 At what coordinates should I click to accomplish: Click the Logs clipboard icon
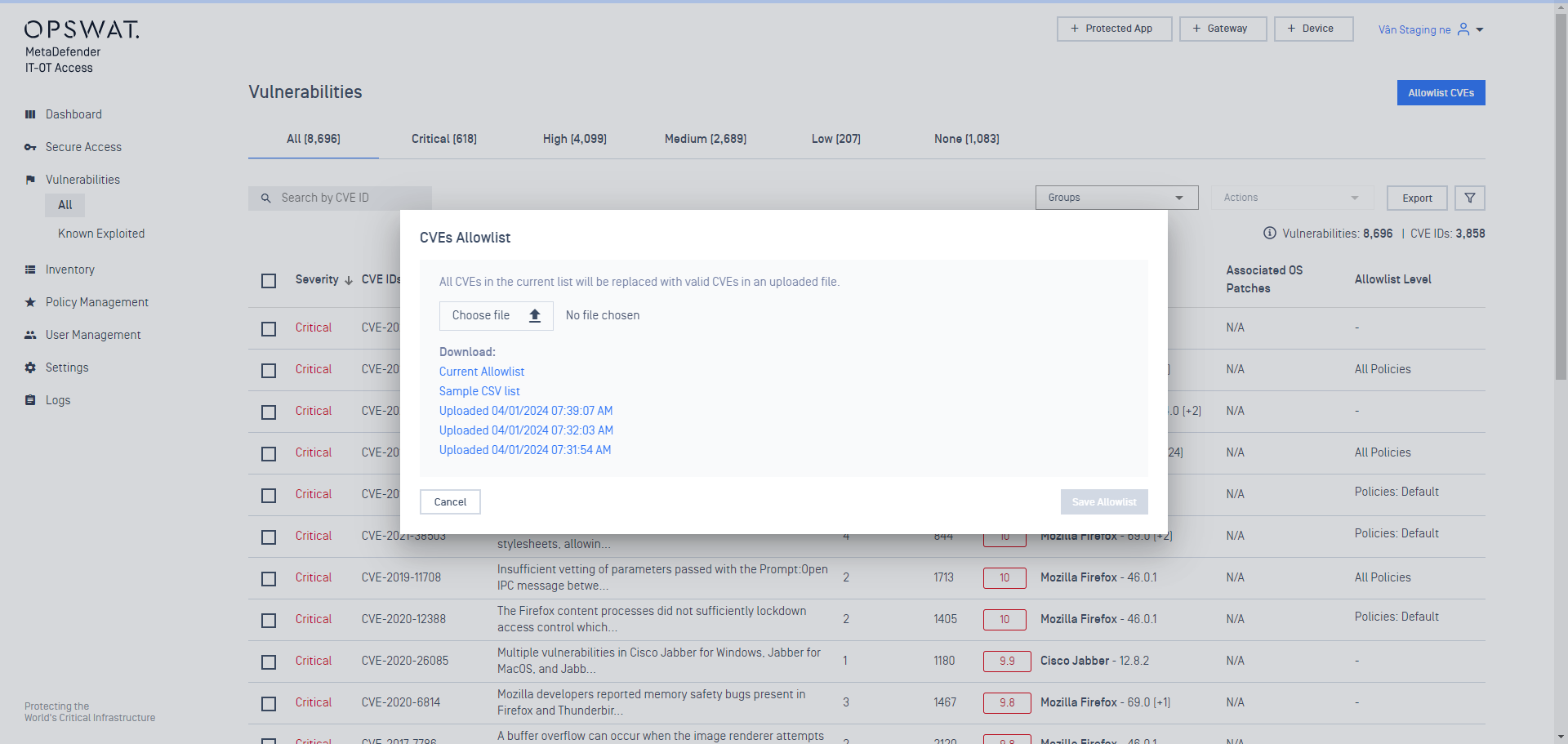30,400
